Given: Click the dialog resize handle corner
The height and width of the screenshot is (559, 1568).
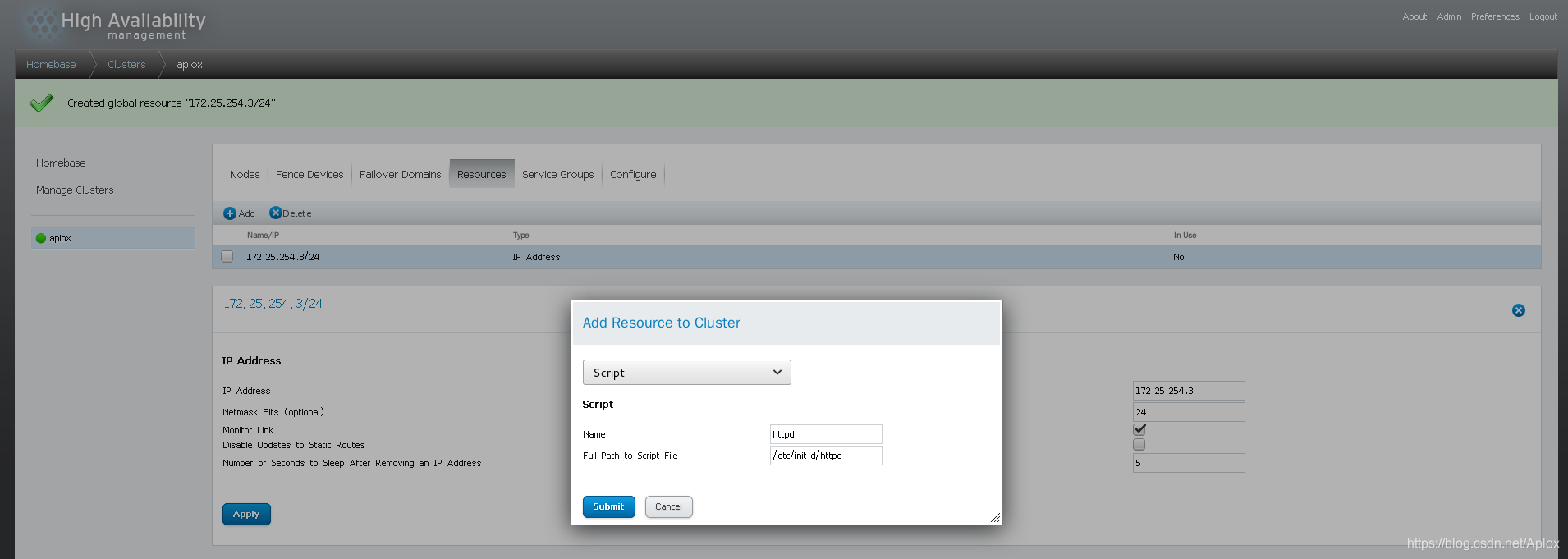Looking at the screenshot, I should (x=995, y=517).
